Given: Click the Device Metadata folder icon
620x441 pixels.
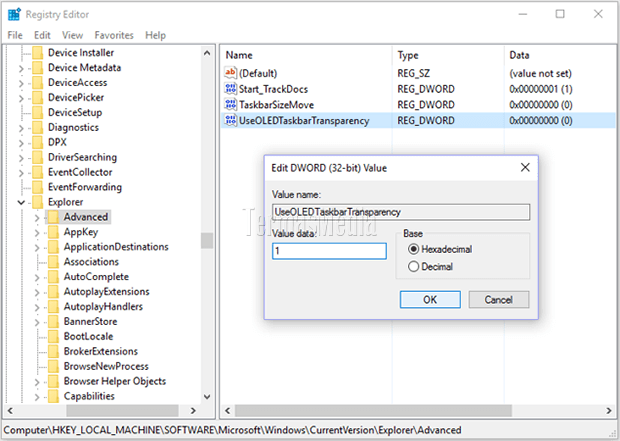Looking at the screenshot, I should click(38, 68).
